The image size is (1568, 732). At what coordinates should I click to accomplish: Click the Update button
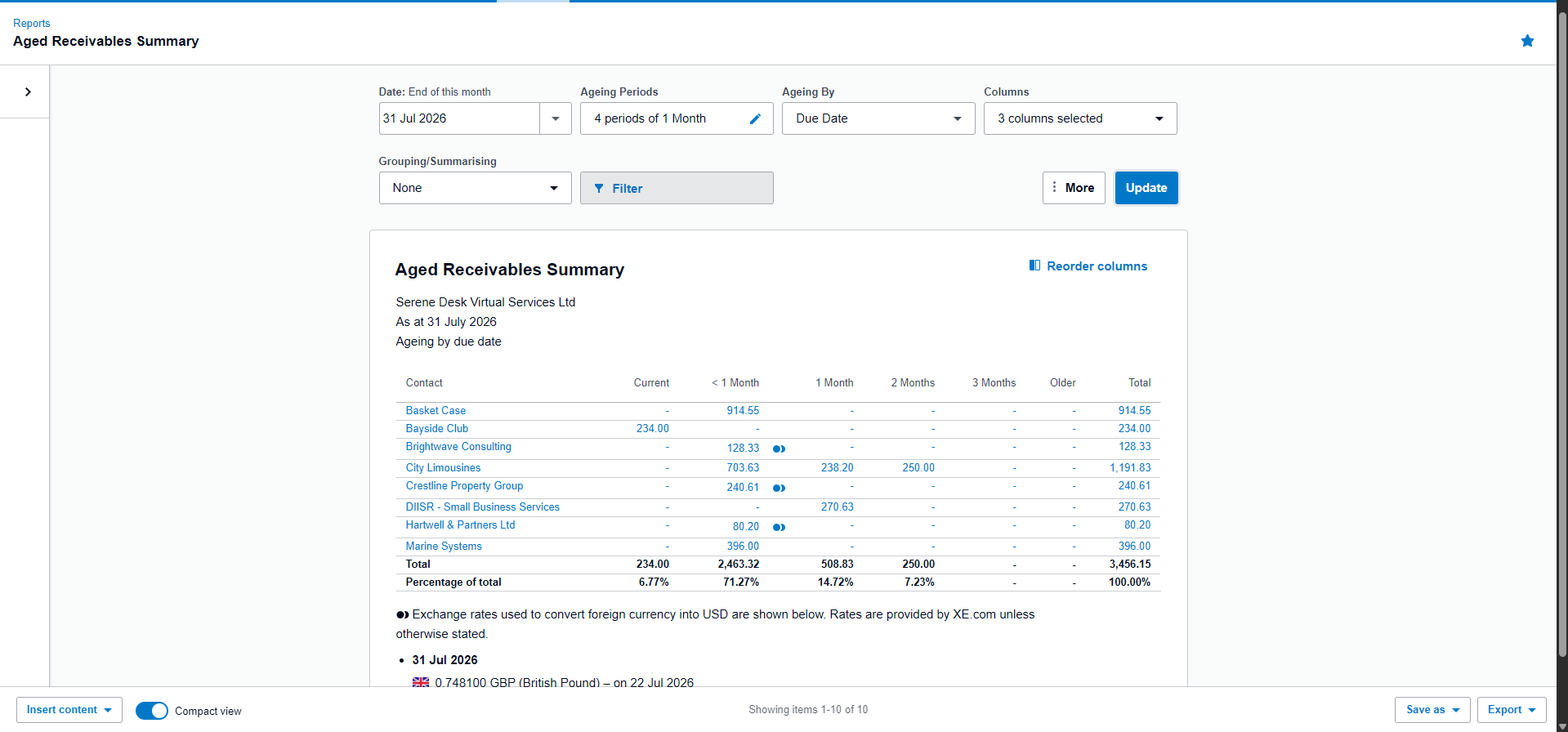pos(1146,188)
